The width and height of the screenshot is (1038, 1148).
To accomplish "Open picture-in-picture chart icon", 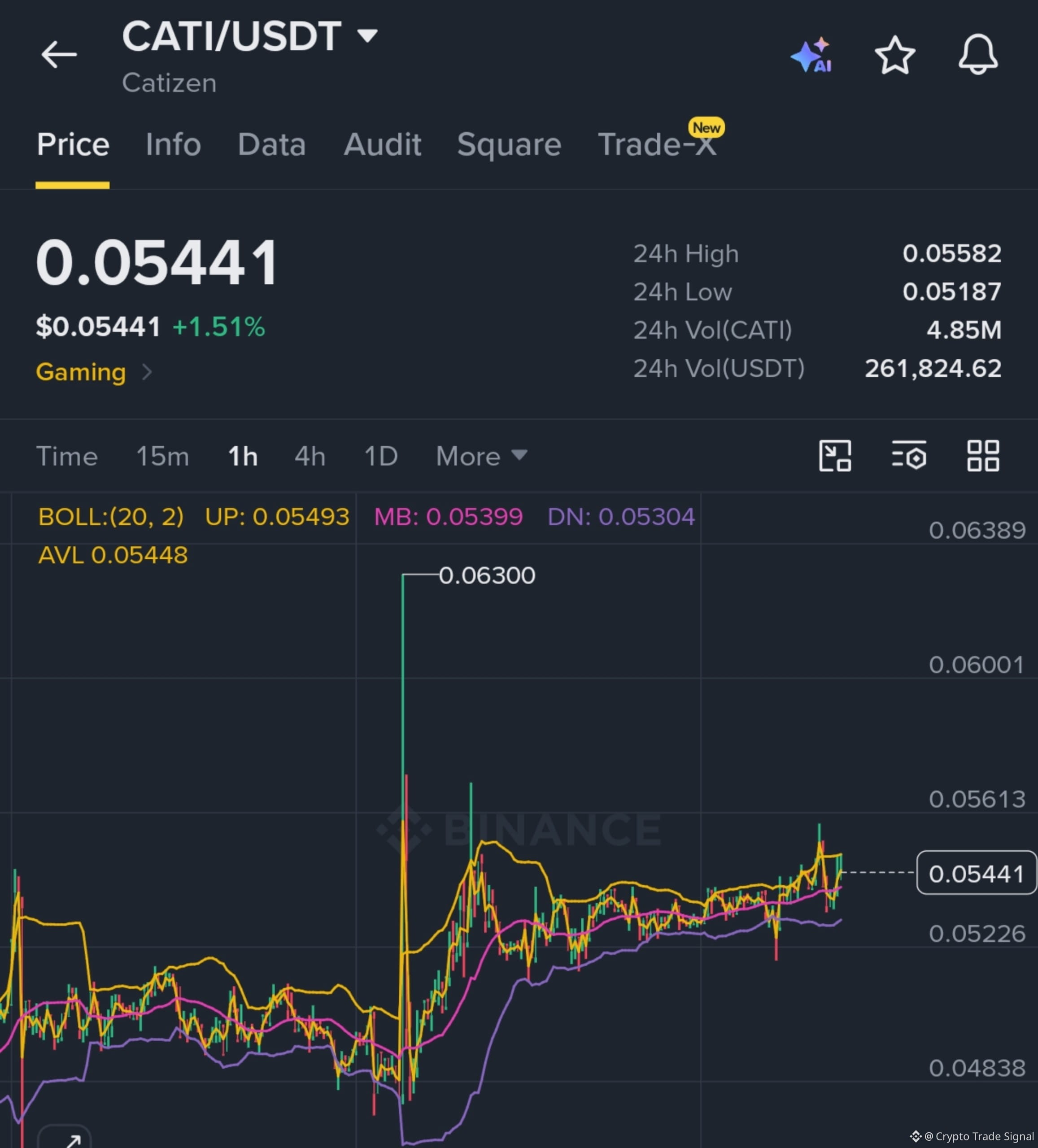I will tap(835, 456).
